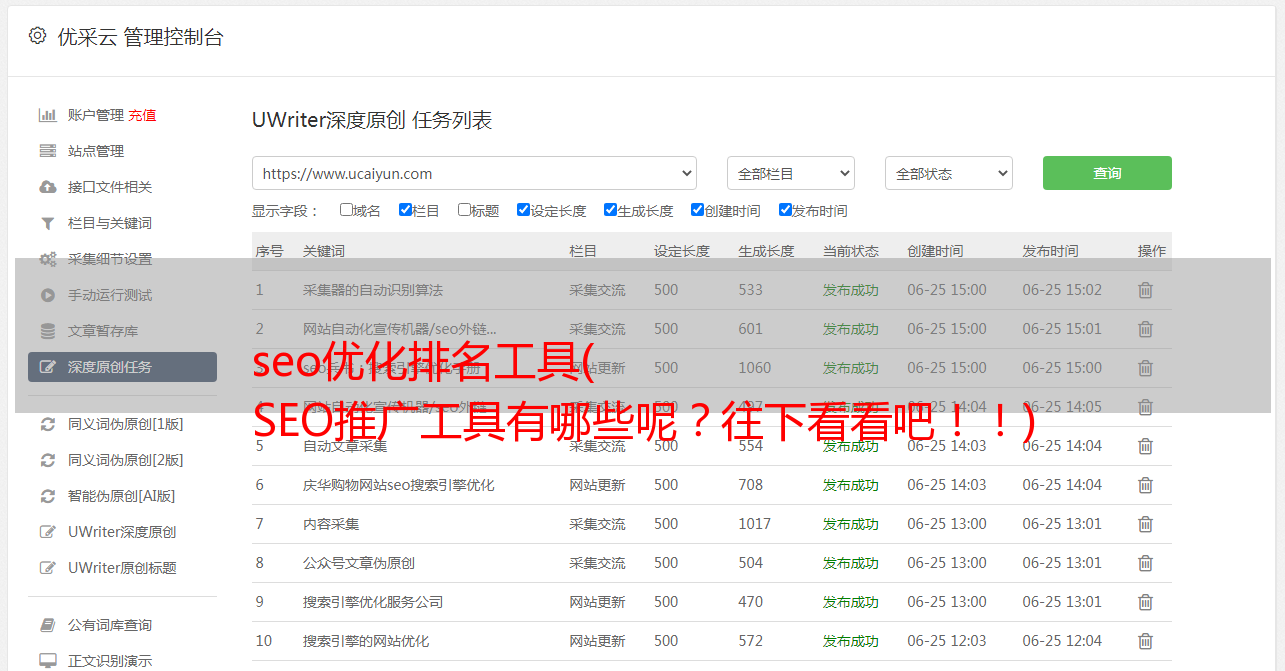Delete row 8 公众号文章伪原创 task

click(x=1146, y=563)
